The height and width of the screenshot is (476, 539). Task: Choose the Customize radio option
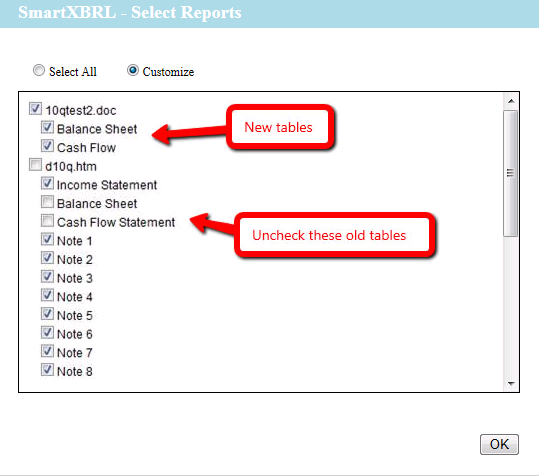[133, 70]
